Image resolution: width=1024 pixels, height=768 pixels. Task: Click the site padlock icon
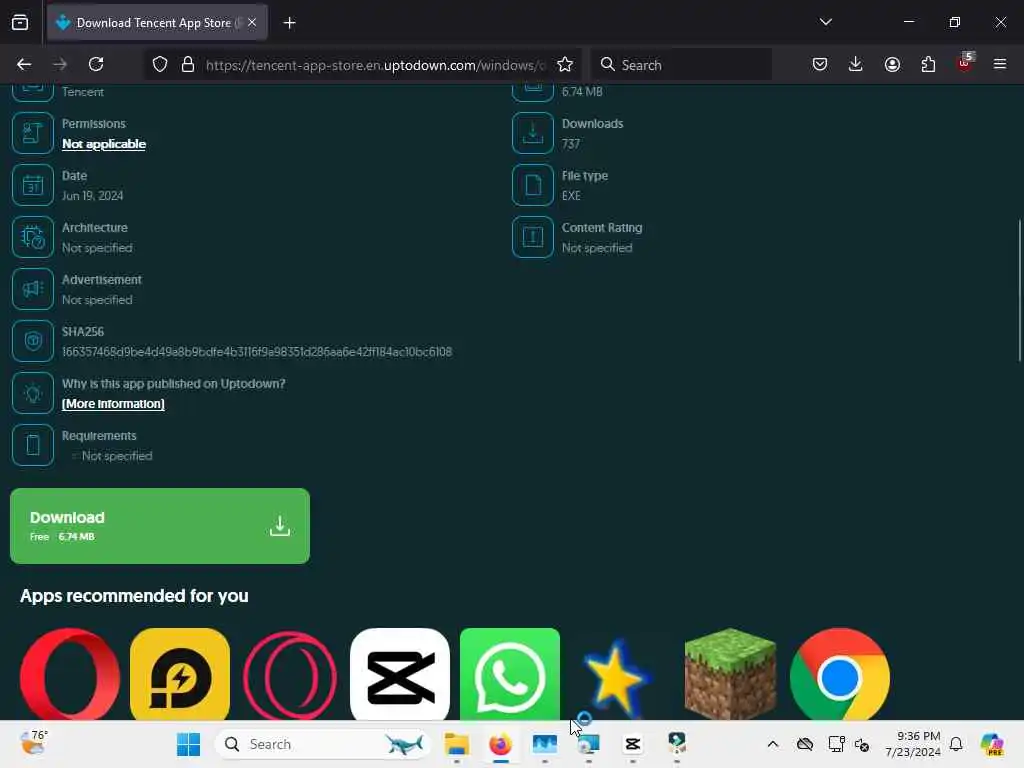coord(188,64)
